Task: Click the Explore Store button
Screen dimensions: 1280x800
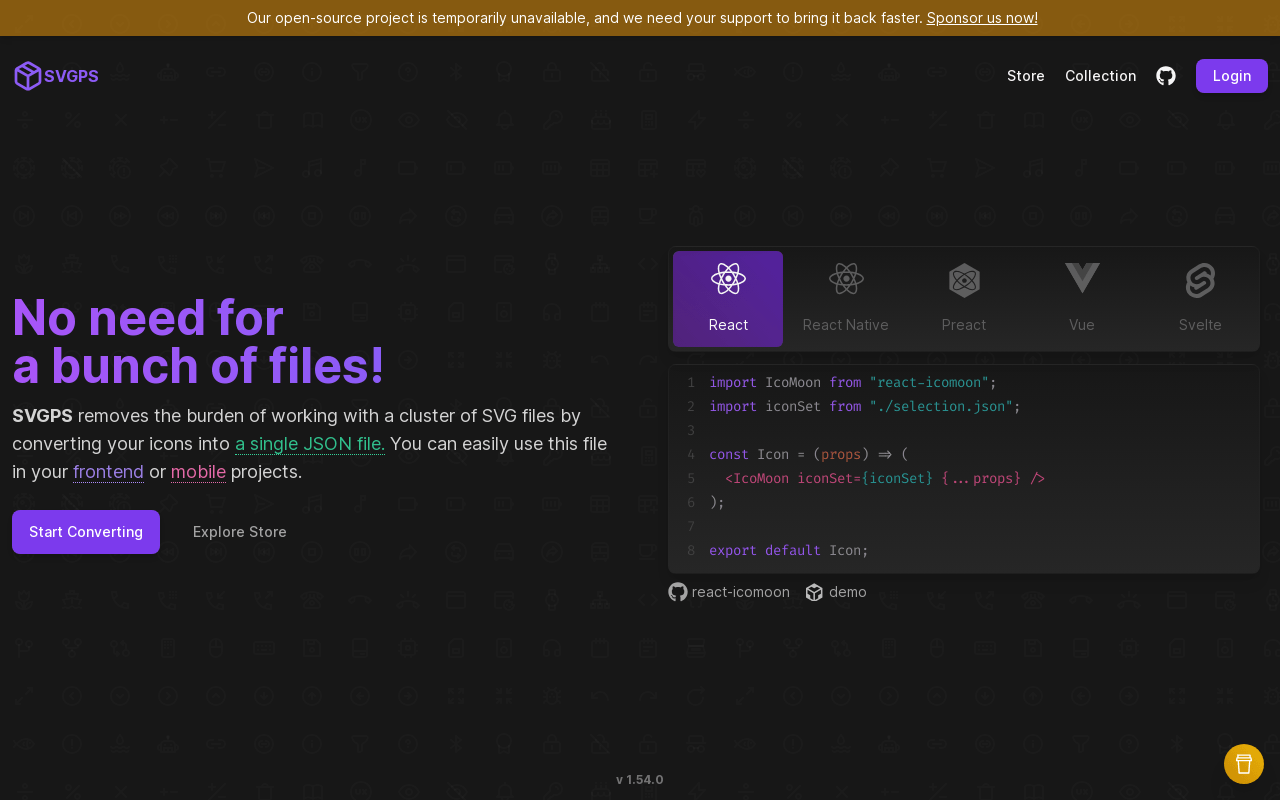Action: 240,532
